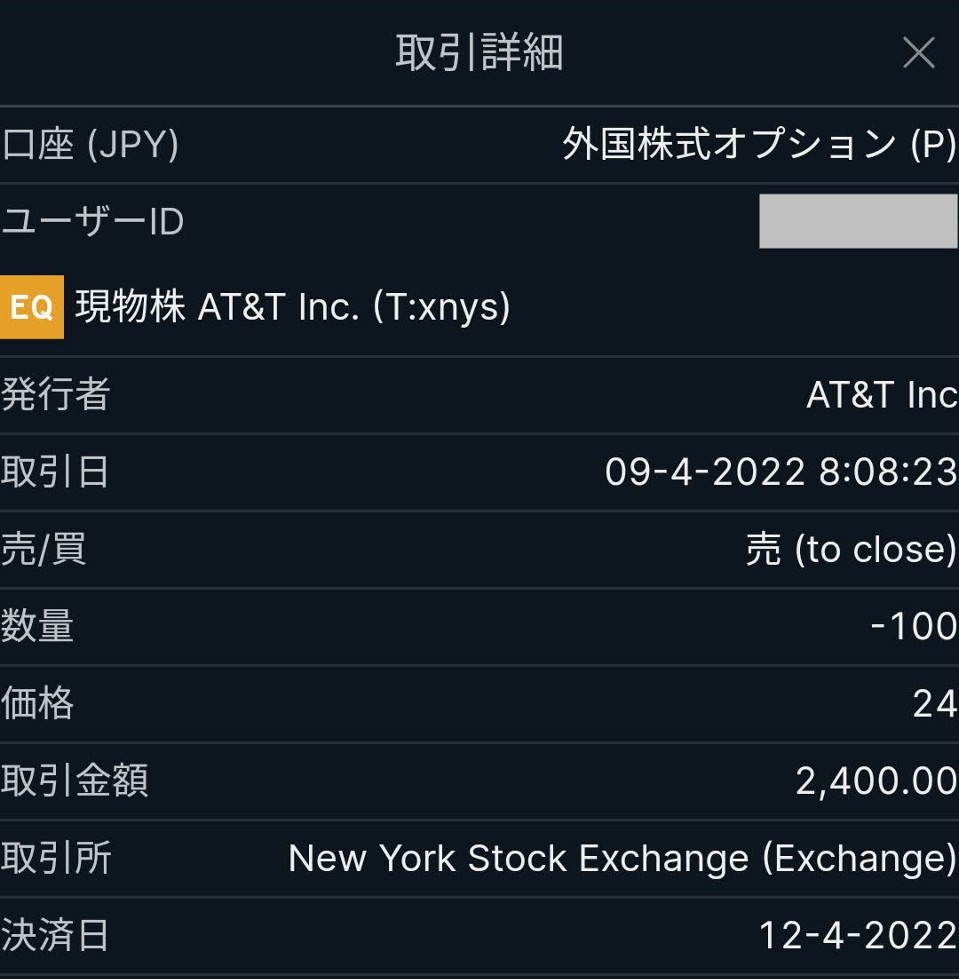Close the 取引詳細 dialog with the X

click(918, 53)
